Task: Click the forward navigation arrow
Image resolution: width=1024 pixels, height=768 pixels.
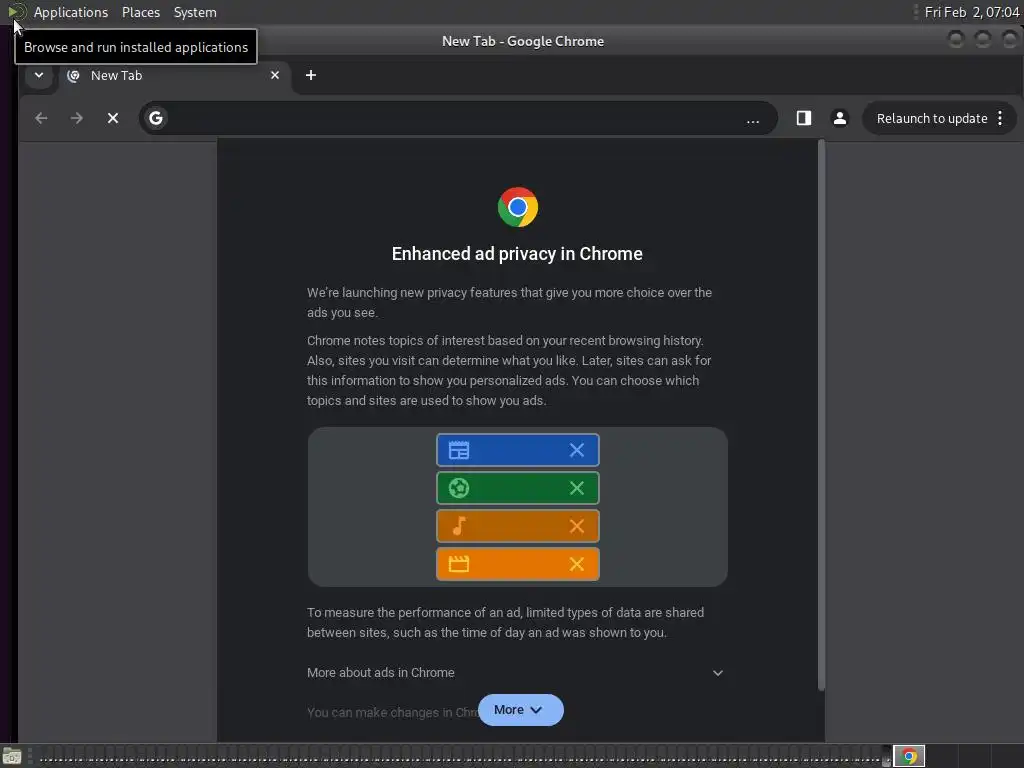Action: pyautogui.click(x=76, y=118)
